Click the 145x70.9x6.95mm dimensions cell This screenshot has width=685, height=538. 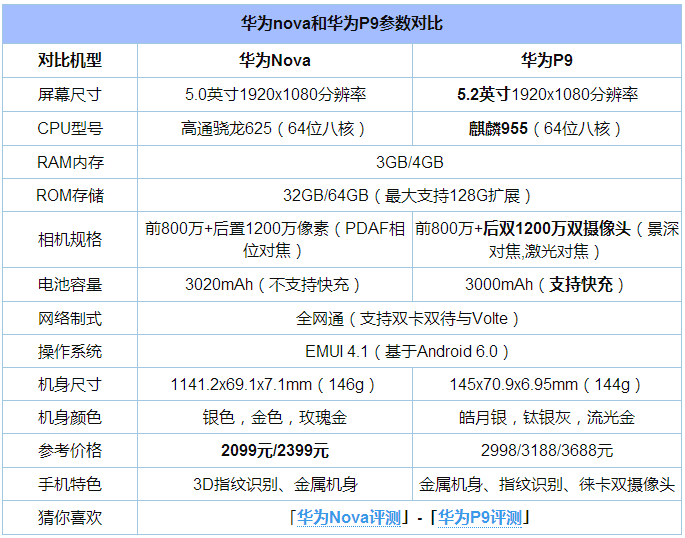[547, 385]
